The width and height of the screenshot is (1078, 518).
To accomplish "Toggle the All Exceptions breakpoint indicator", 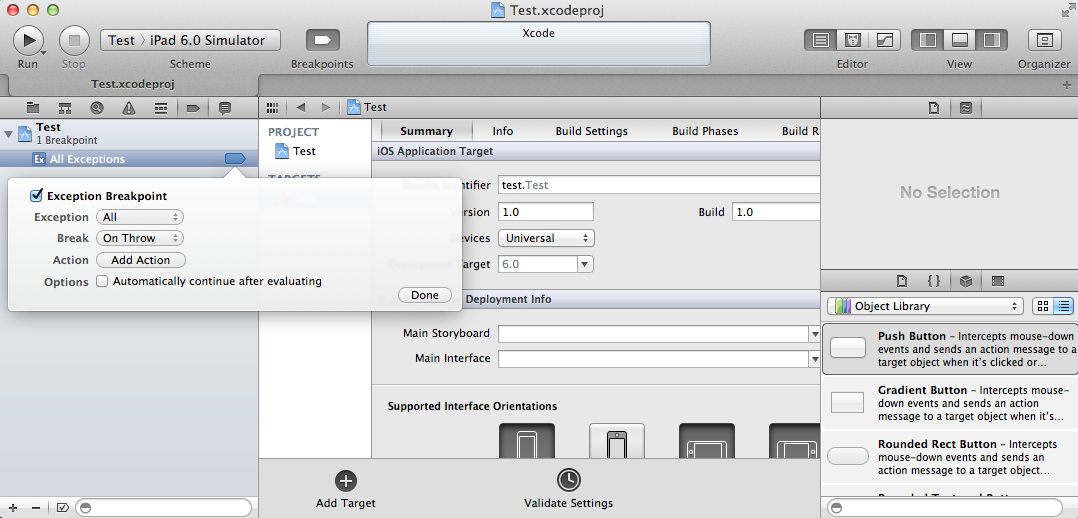I will [x=235, y=159].
